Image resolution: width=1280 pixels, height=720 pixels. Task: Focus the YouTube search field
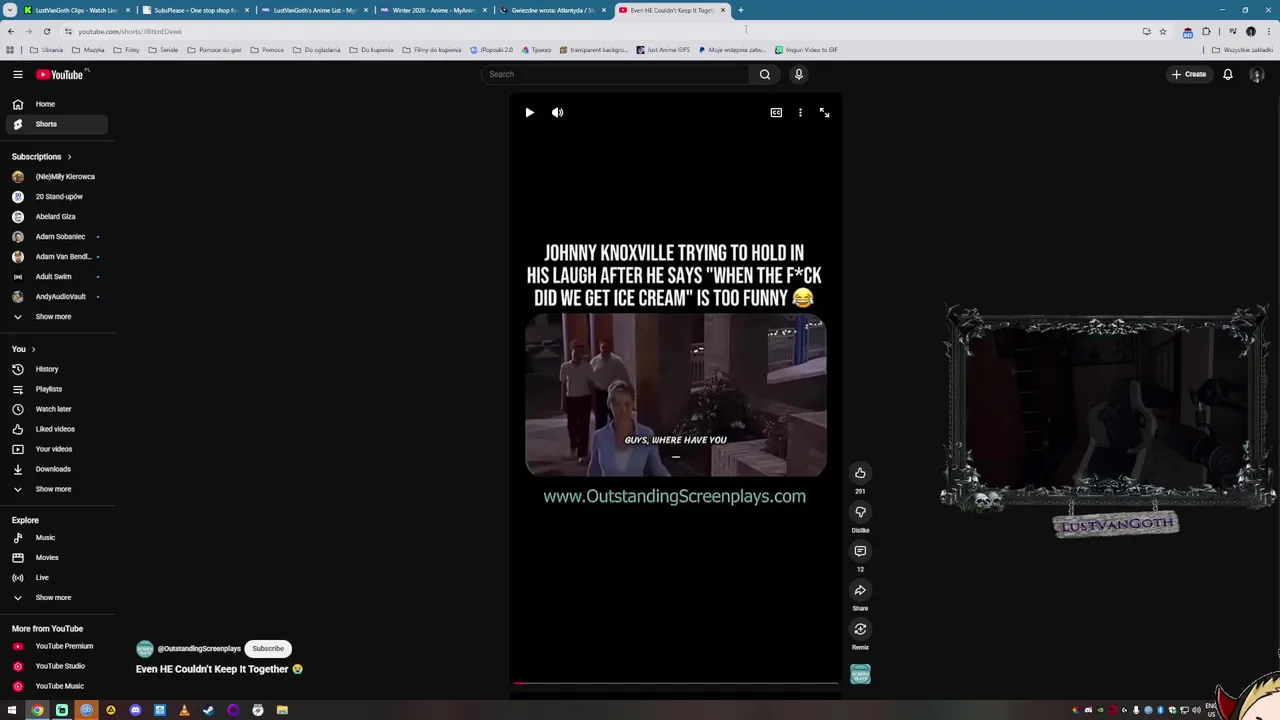(615, 74)
